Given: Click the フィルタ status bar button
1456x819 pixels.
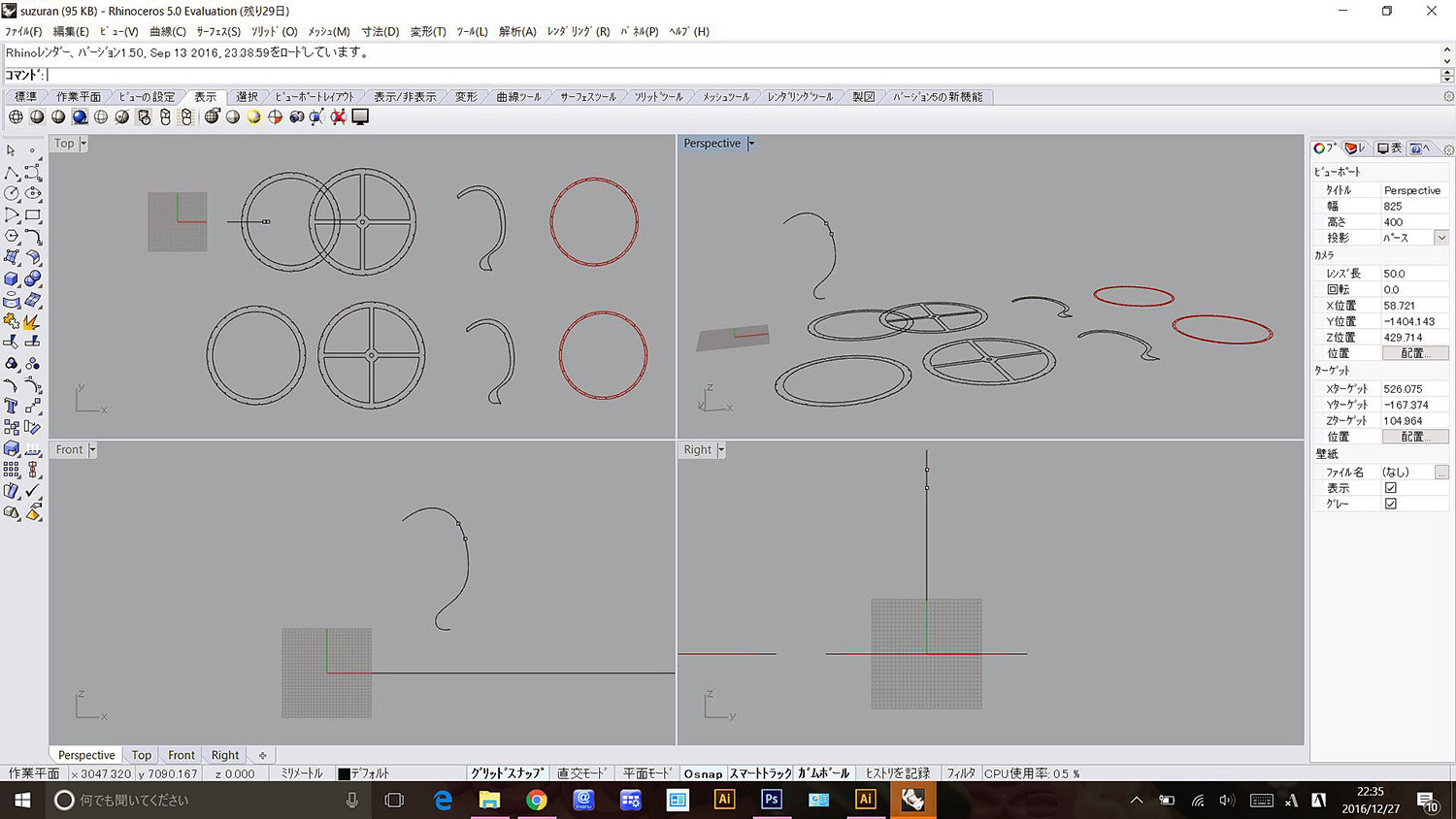Looking at the screenshot, I should [961, 773].
